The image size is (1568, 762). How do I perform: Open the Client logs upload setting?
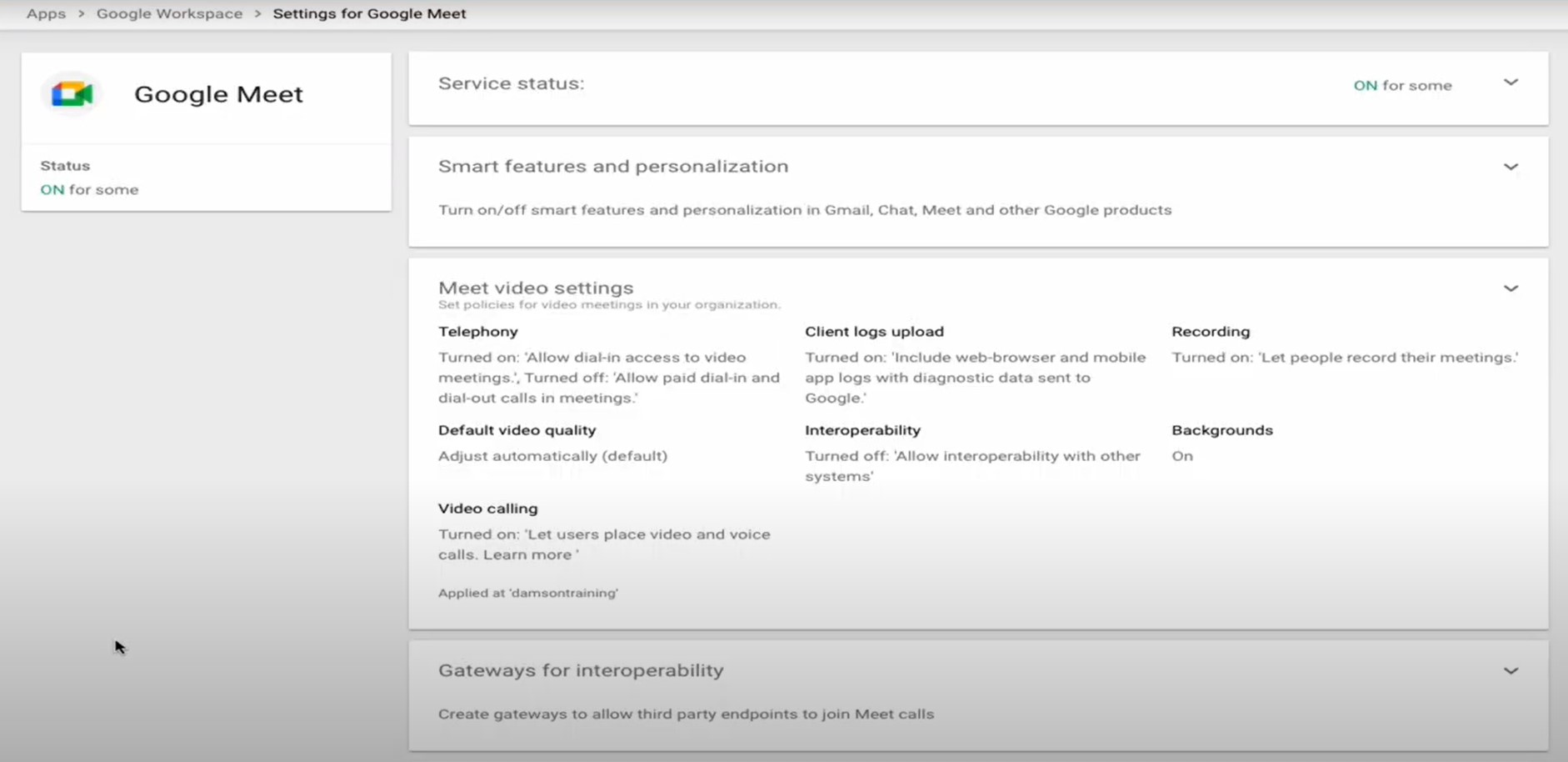pyautogui.click(x=874, y=331)
